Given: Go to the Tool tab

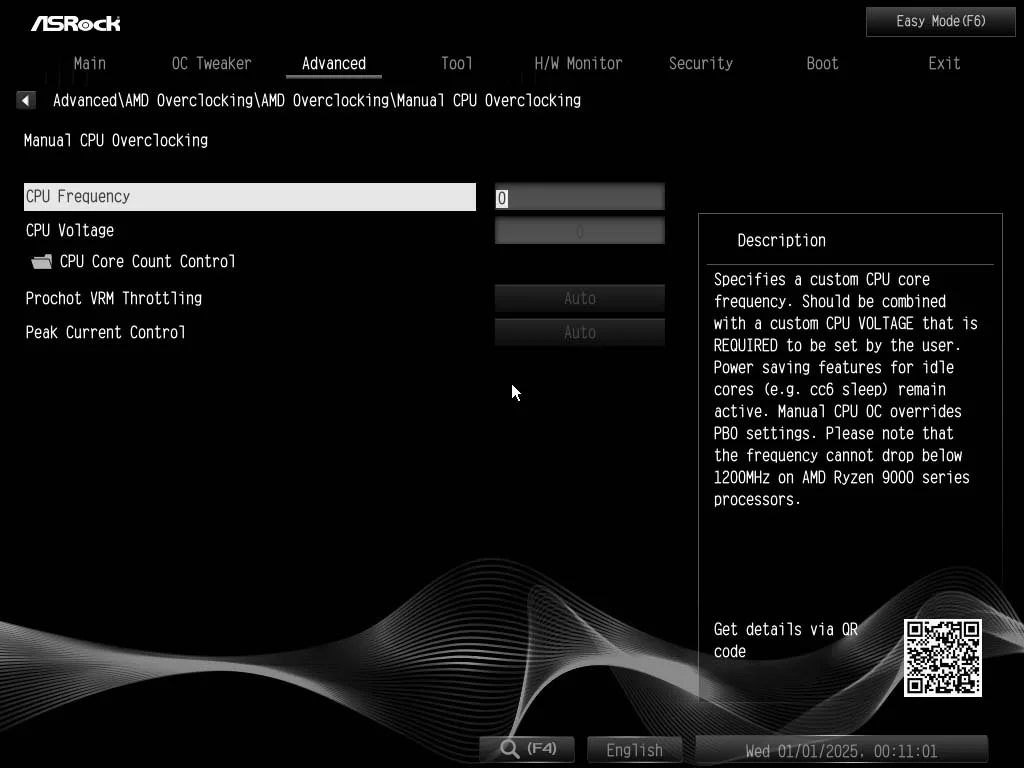Looking at the screenshot, I should tap(456, 63).
